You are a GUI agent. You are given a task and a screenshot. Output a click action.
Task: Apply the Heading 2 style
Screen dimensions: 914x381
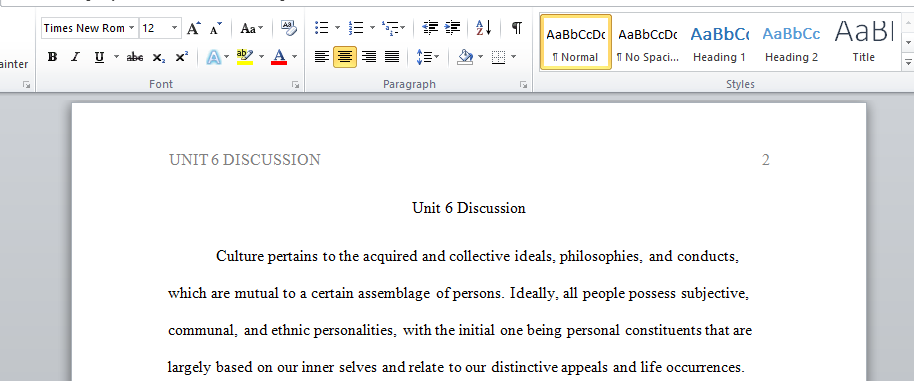(x=791, y=42)
